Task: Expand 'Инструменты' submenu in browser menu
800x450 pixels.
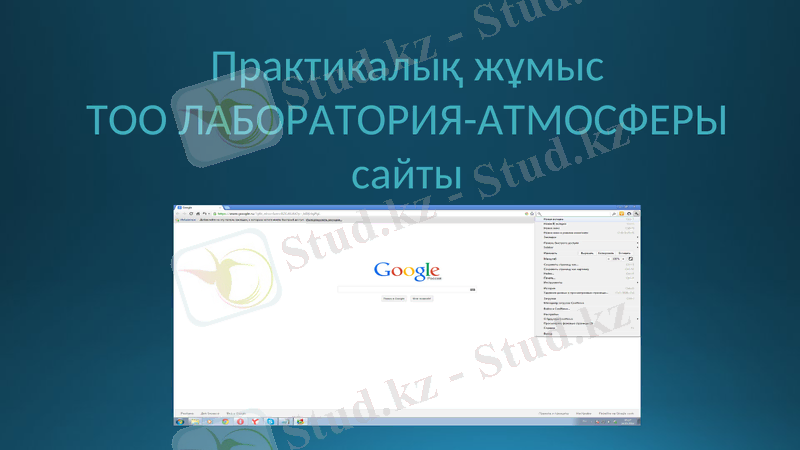Action: pos(586,283)
